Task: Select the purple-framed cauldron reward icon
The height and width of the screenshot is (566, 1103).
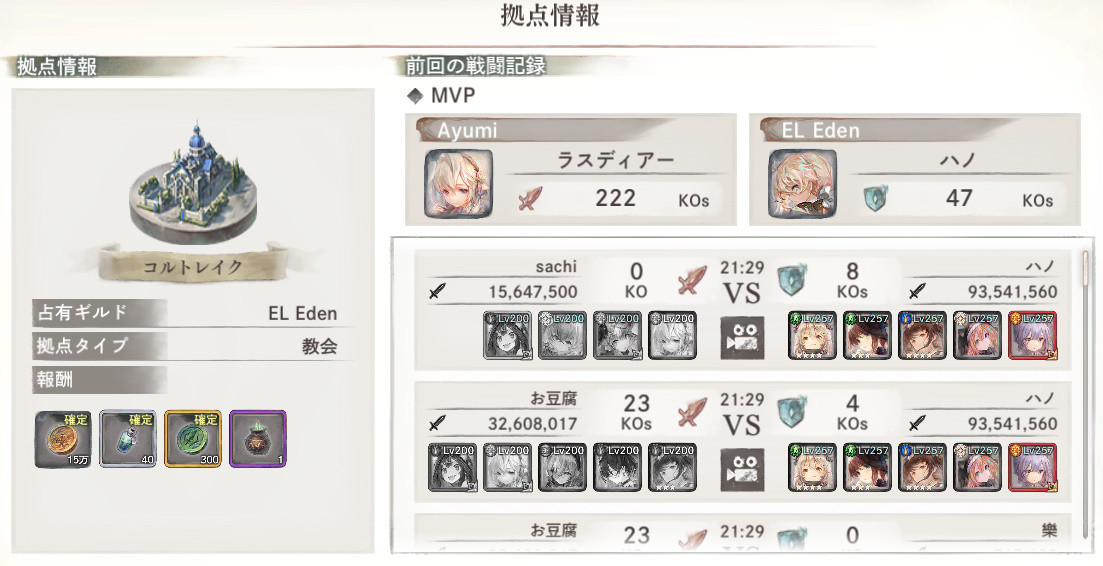Action: (257, 439)
